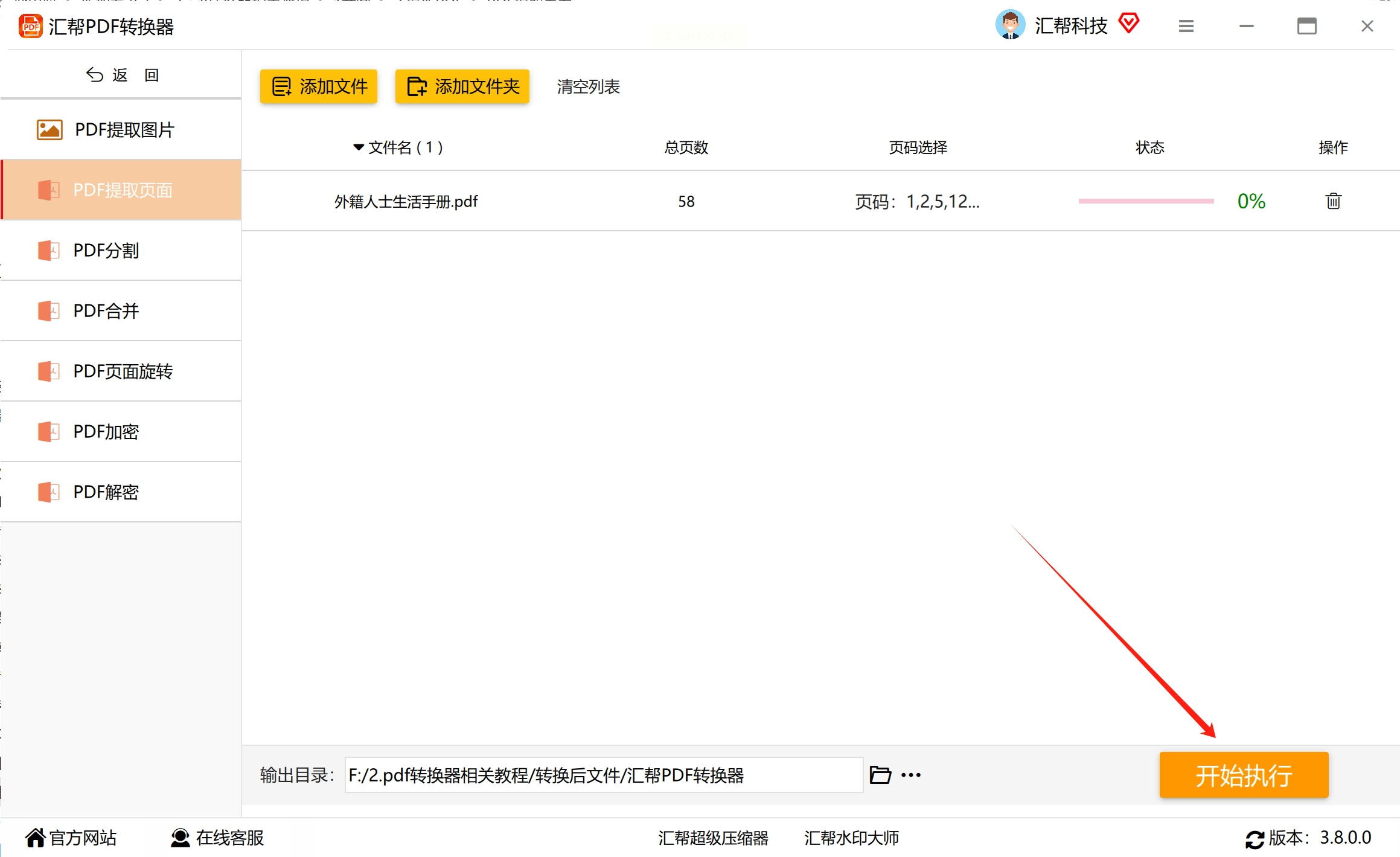Open page number selection 1,2,5,12...
The height and width of the screenshot is (857, 1400).
point(917,202)
